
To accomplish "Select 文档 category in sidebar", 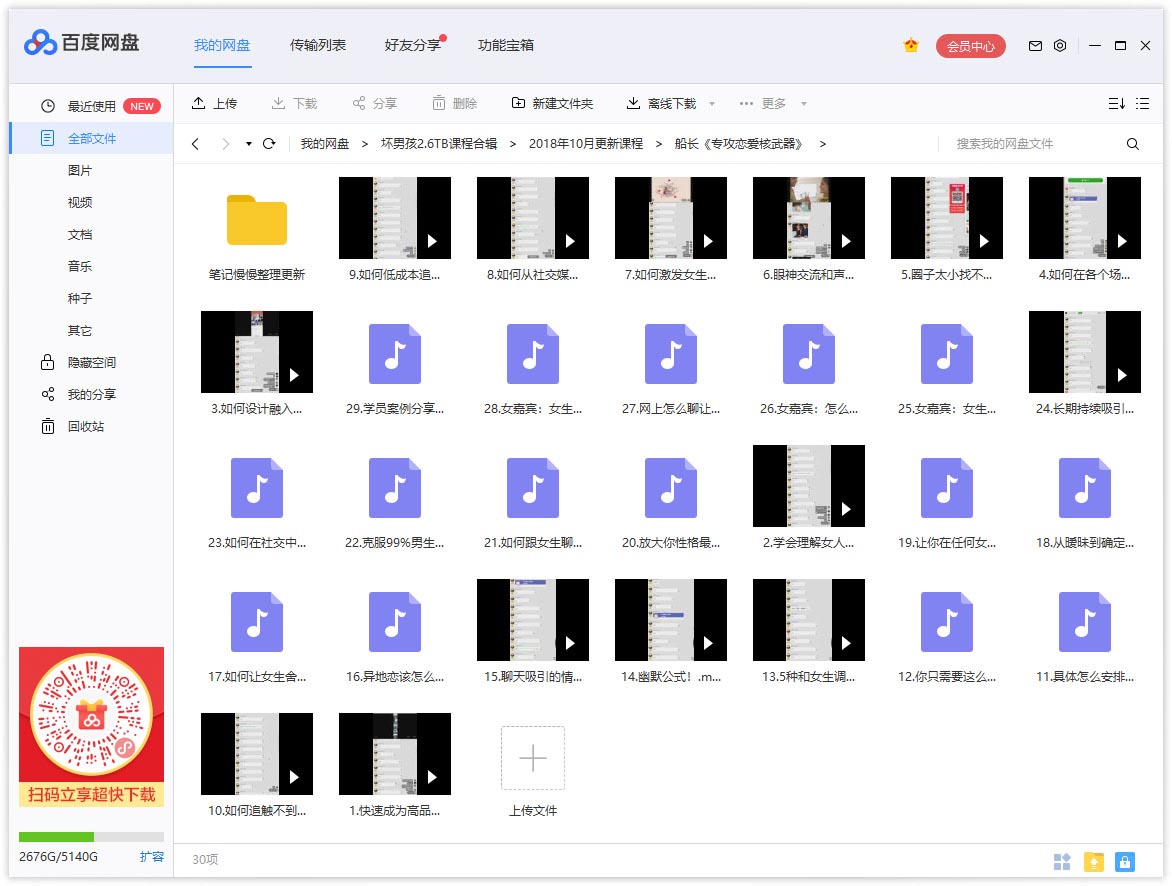I will point(80,235).
